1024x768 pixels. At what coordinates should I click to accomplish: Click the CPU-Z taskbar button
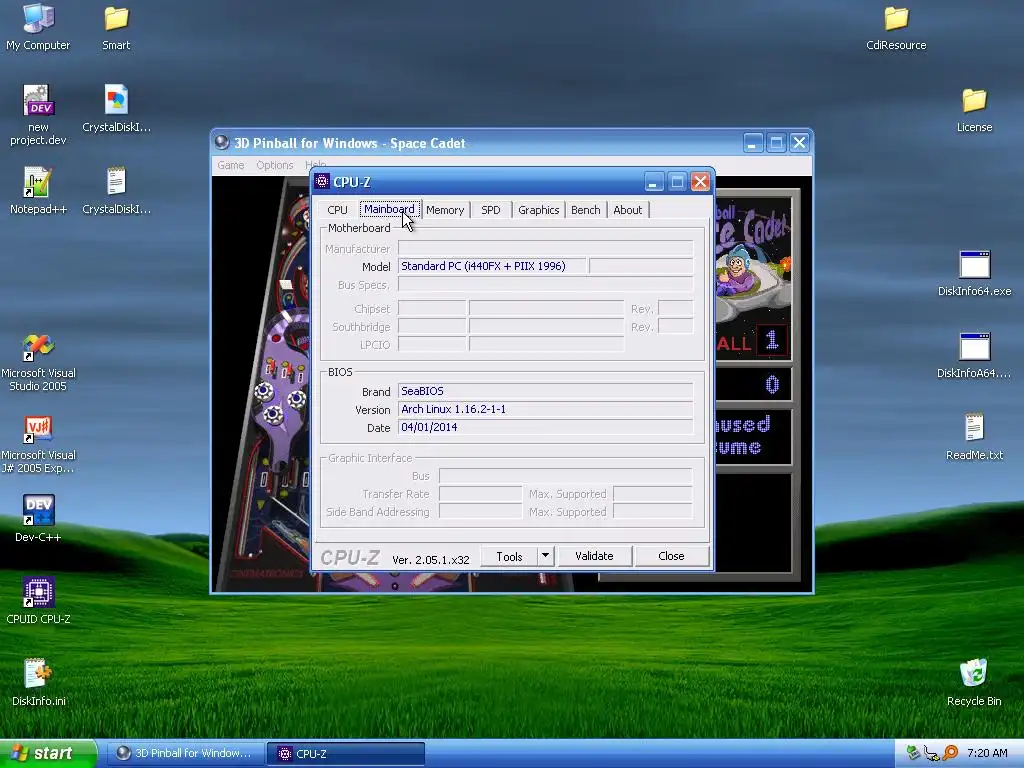click(x=345, y=754)
